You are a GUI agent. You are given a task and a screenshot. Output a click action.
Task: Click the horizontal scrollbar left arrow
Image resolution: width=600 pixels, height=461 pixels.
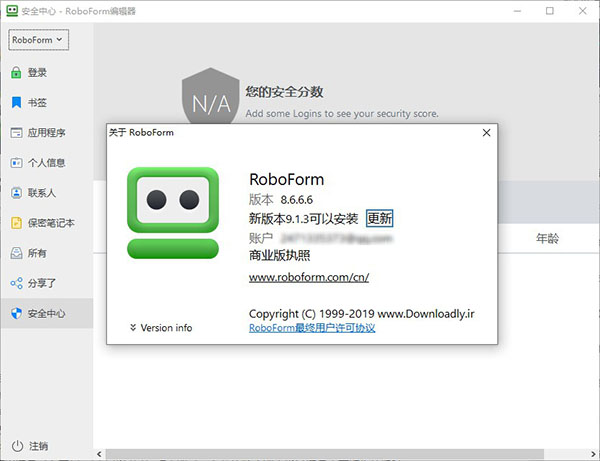point(99,454)
